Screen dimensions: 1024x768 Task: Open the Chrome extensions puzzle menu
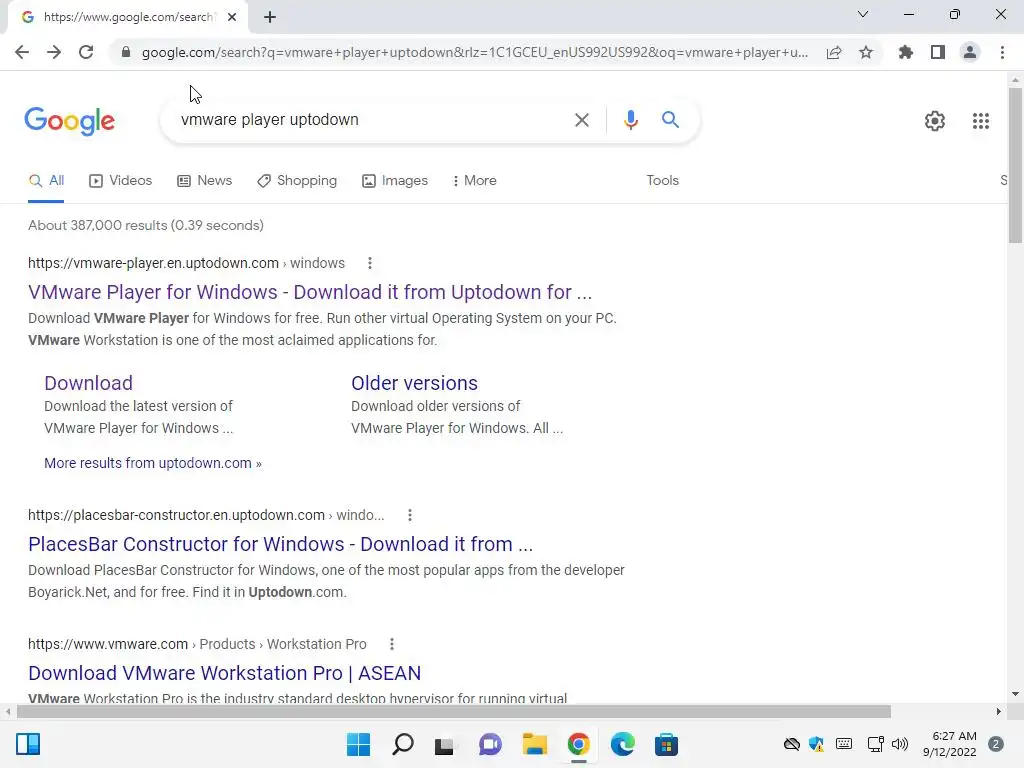906,52
